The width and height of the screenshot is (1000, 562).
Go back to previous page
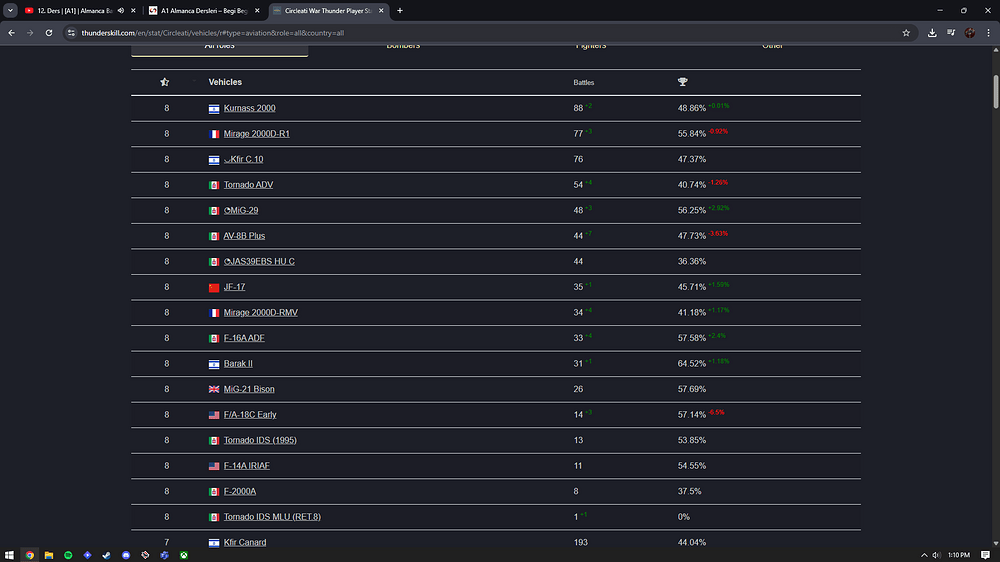11,33
